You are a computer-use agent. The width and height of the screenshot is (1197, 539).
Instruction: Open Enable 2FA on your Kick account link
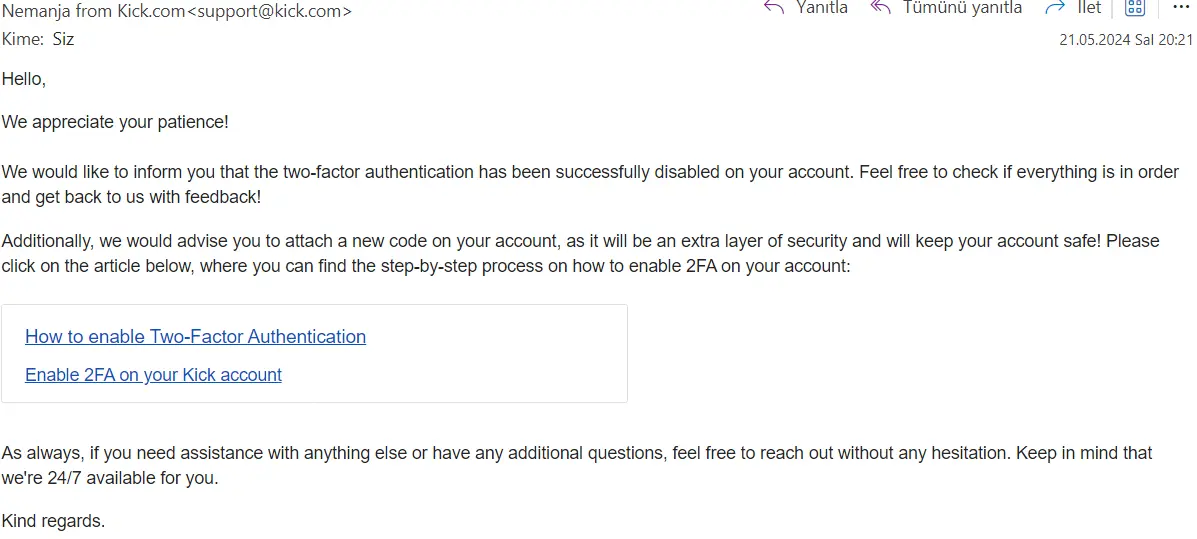(x=153, y=375)
